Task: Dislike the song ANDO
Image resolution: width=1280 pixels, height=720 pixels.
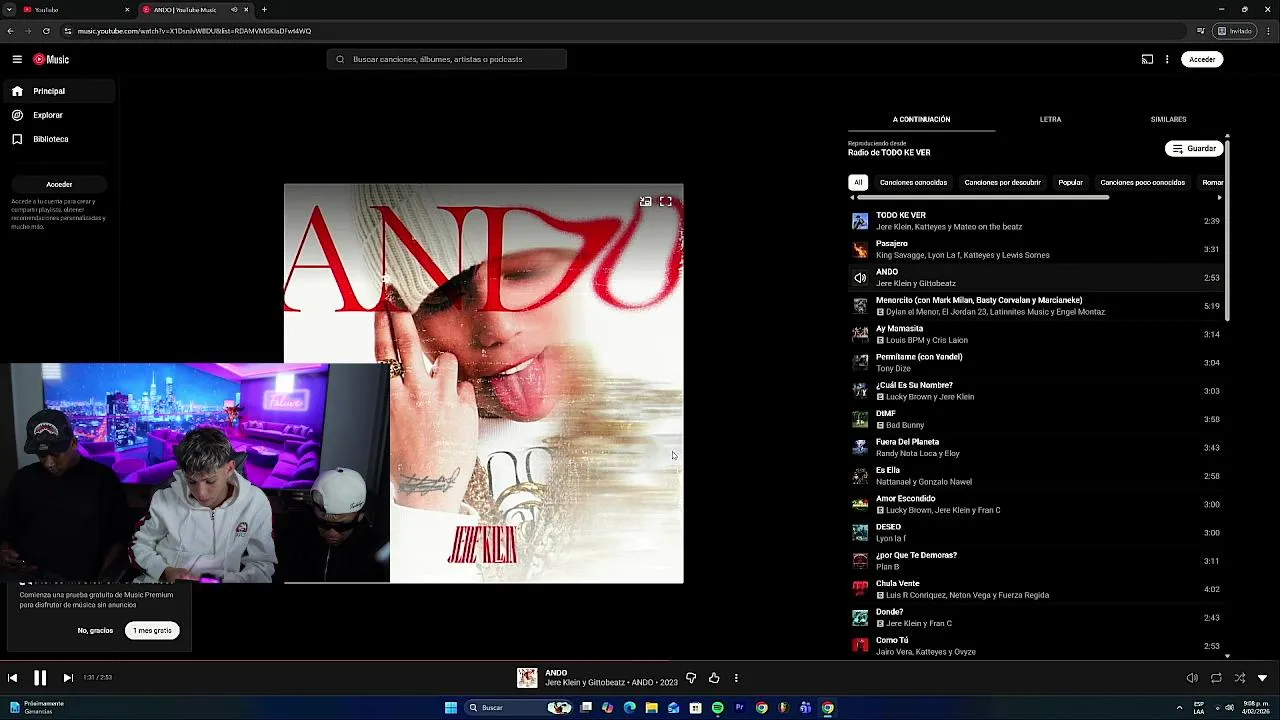Action: (x=691, y=678)
